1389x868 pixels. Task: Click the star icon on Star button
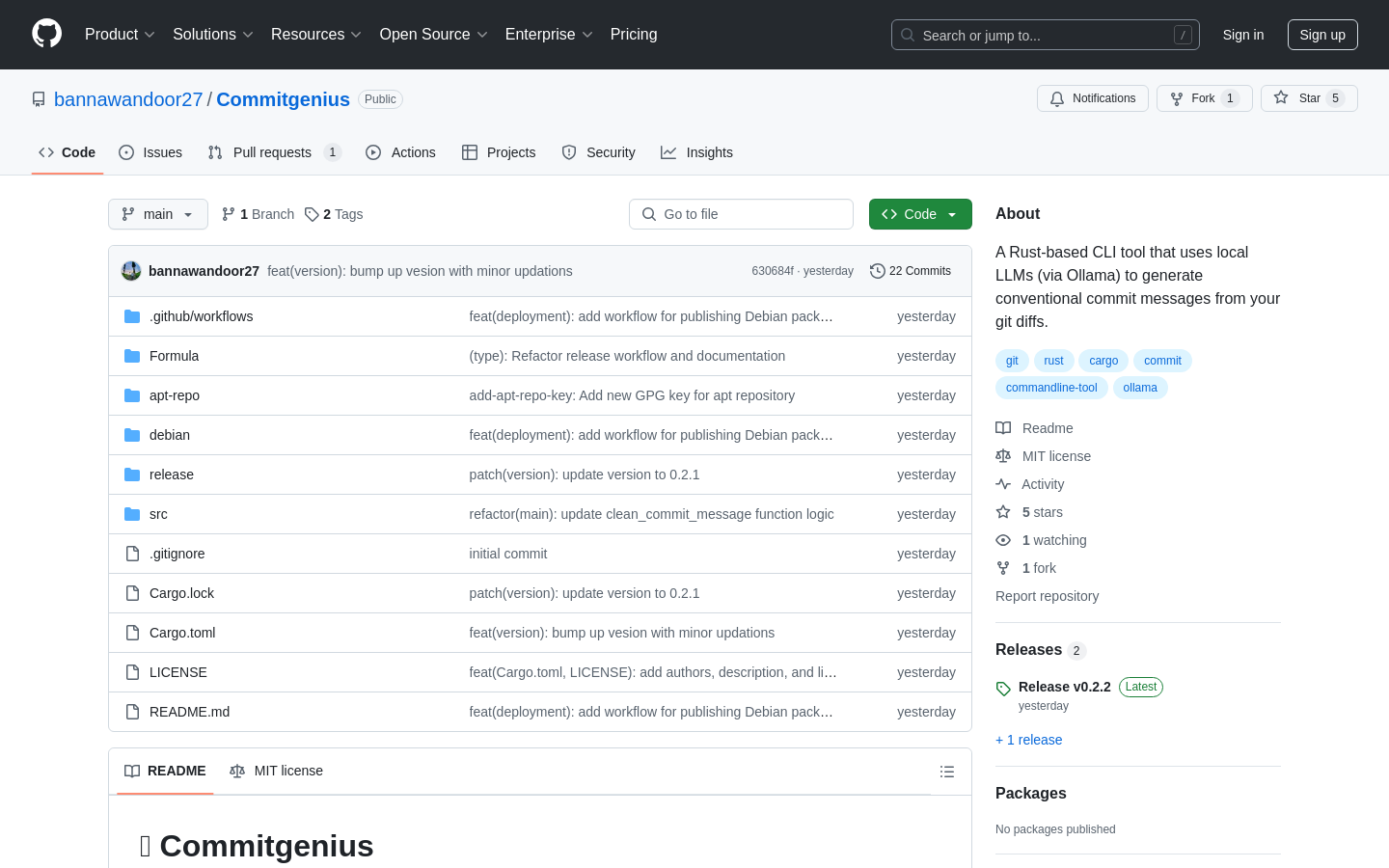(1281, 97)
